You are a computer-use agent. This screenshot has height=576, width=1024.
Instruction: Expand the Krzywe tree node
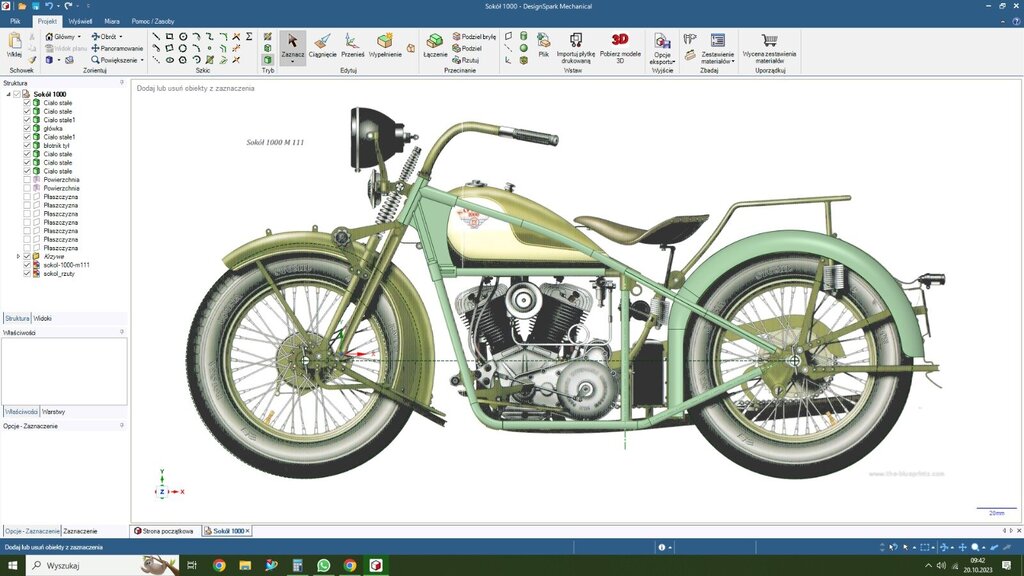(18, 256)
